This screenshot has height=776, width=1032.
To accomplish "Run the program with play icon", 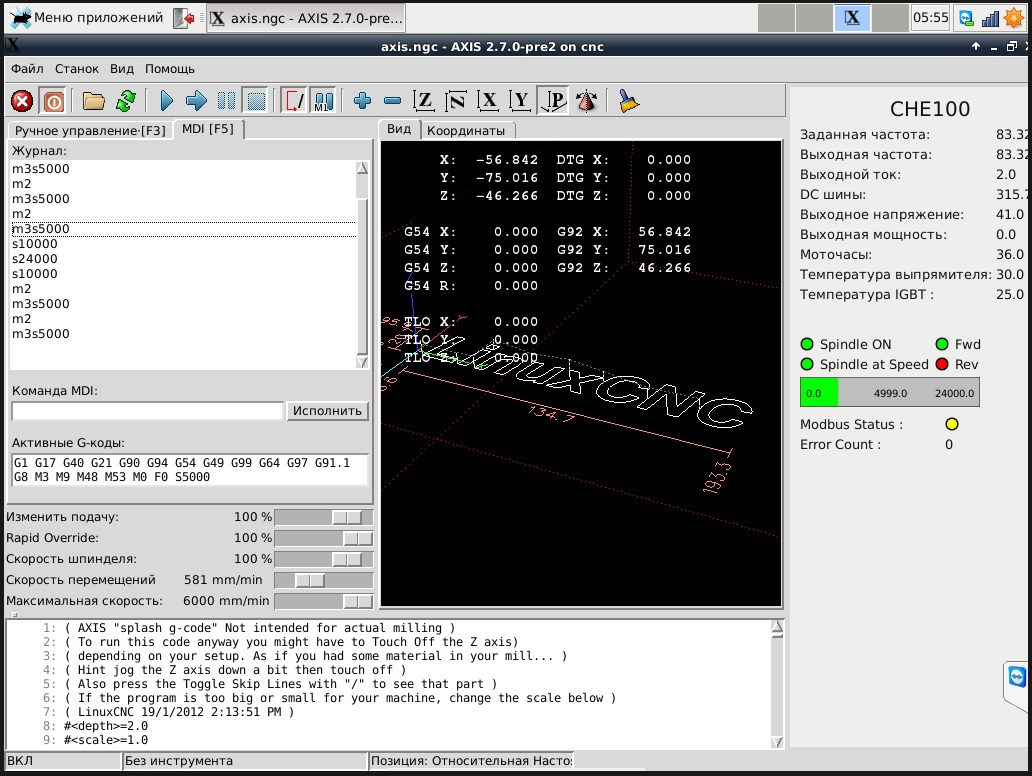I will click(x=167, y=101).
